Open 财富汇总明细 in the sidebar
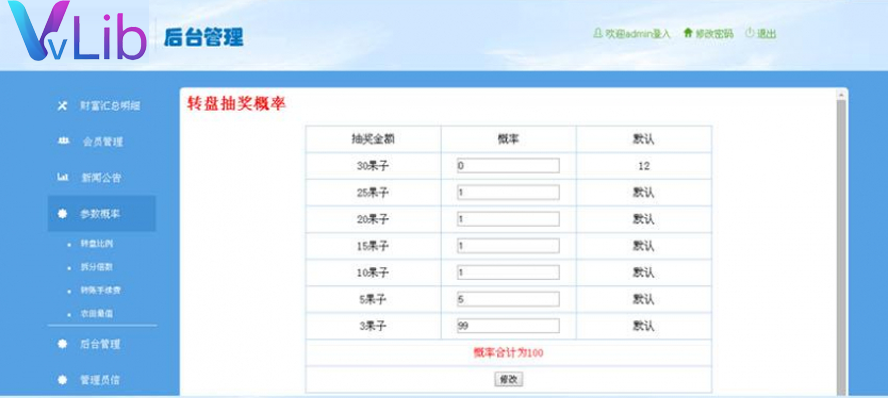888x398 pixels. (x=110, y=106)
